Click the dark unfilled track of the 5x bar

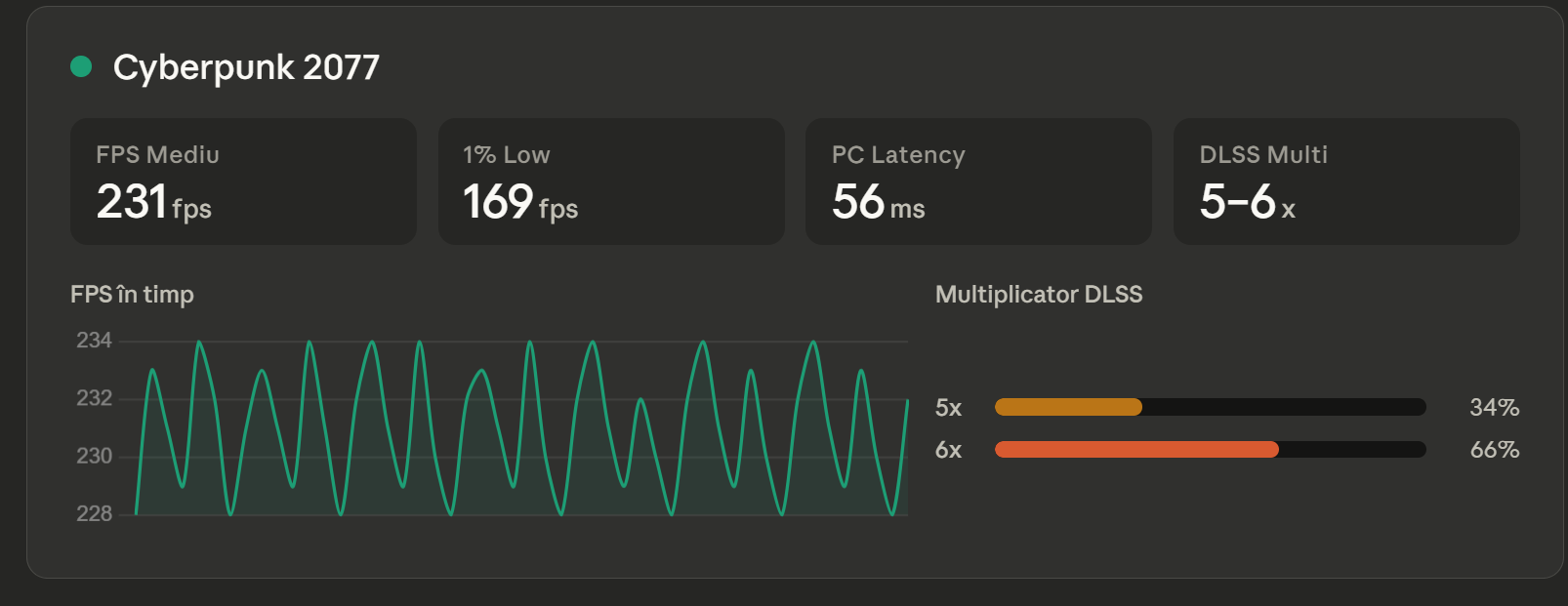point(1284,407)
